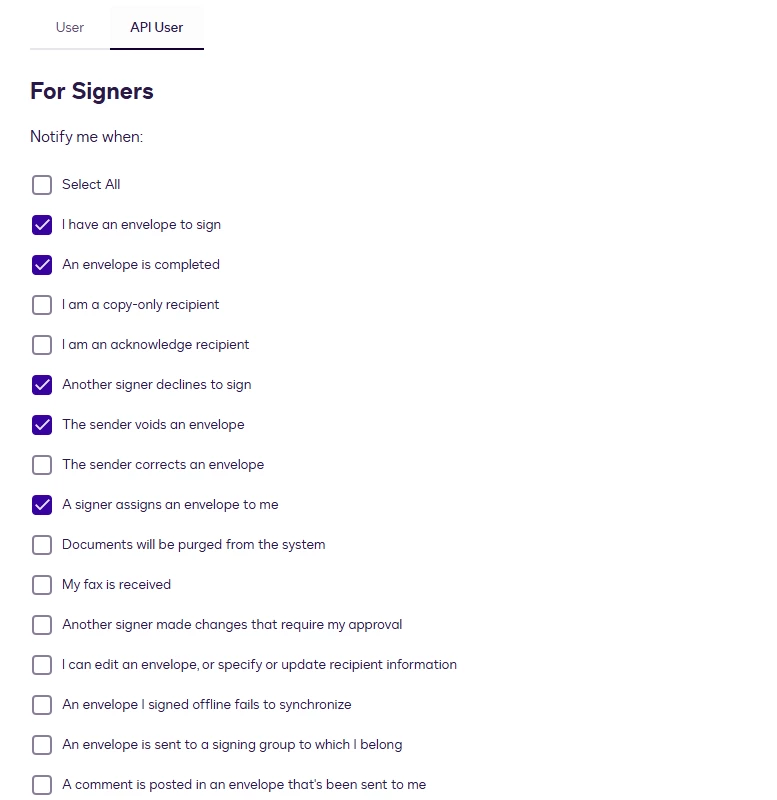Check the Select All checkbox
777x800 pixels.
coord(42,185)
